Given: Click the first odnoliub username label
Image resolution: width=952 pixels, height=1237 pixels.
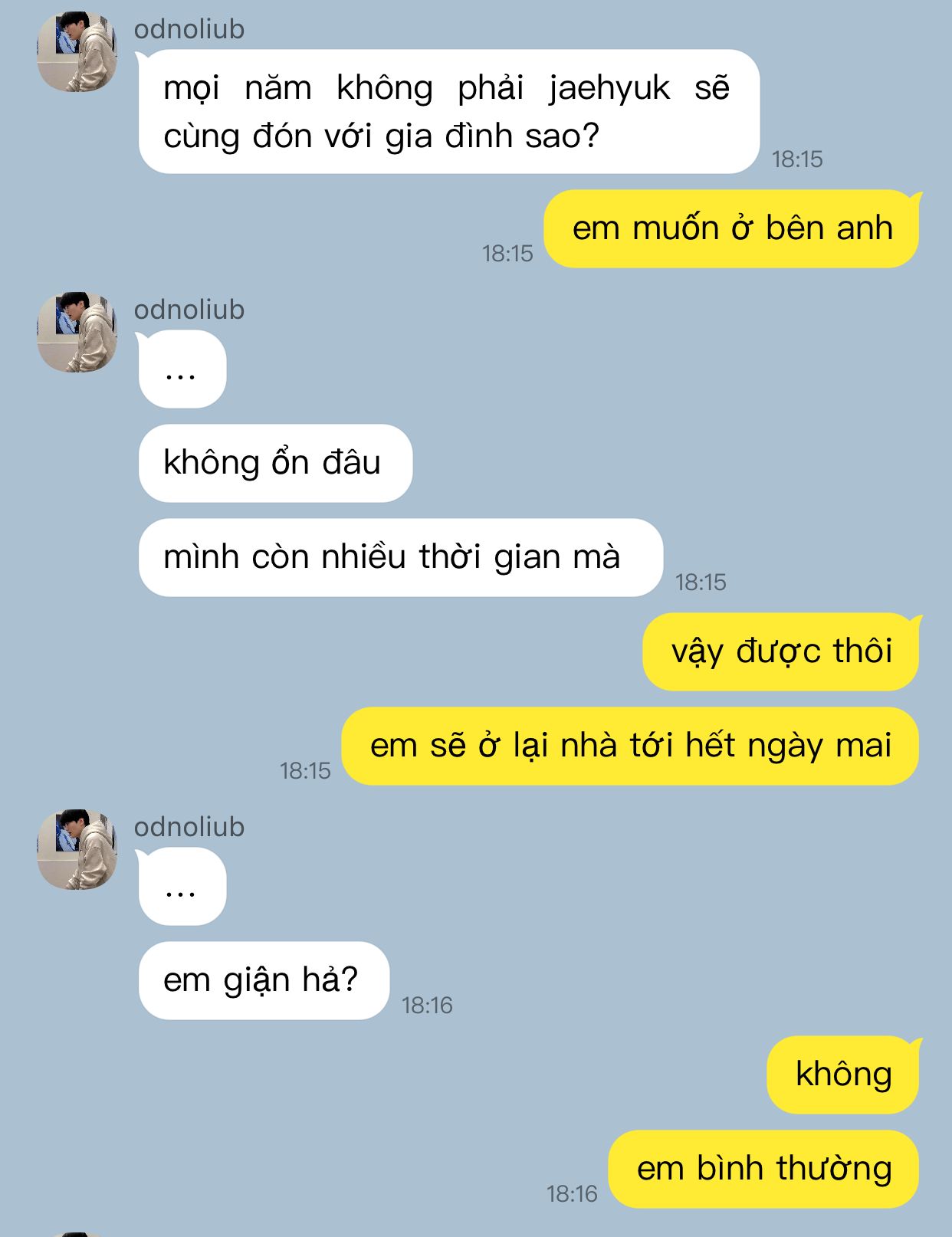Looking at the screenshot, I should [189, 29].
